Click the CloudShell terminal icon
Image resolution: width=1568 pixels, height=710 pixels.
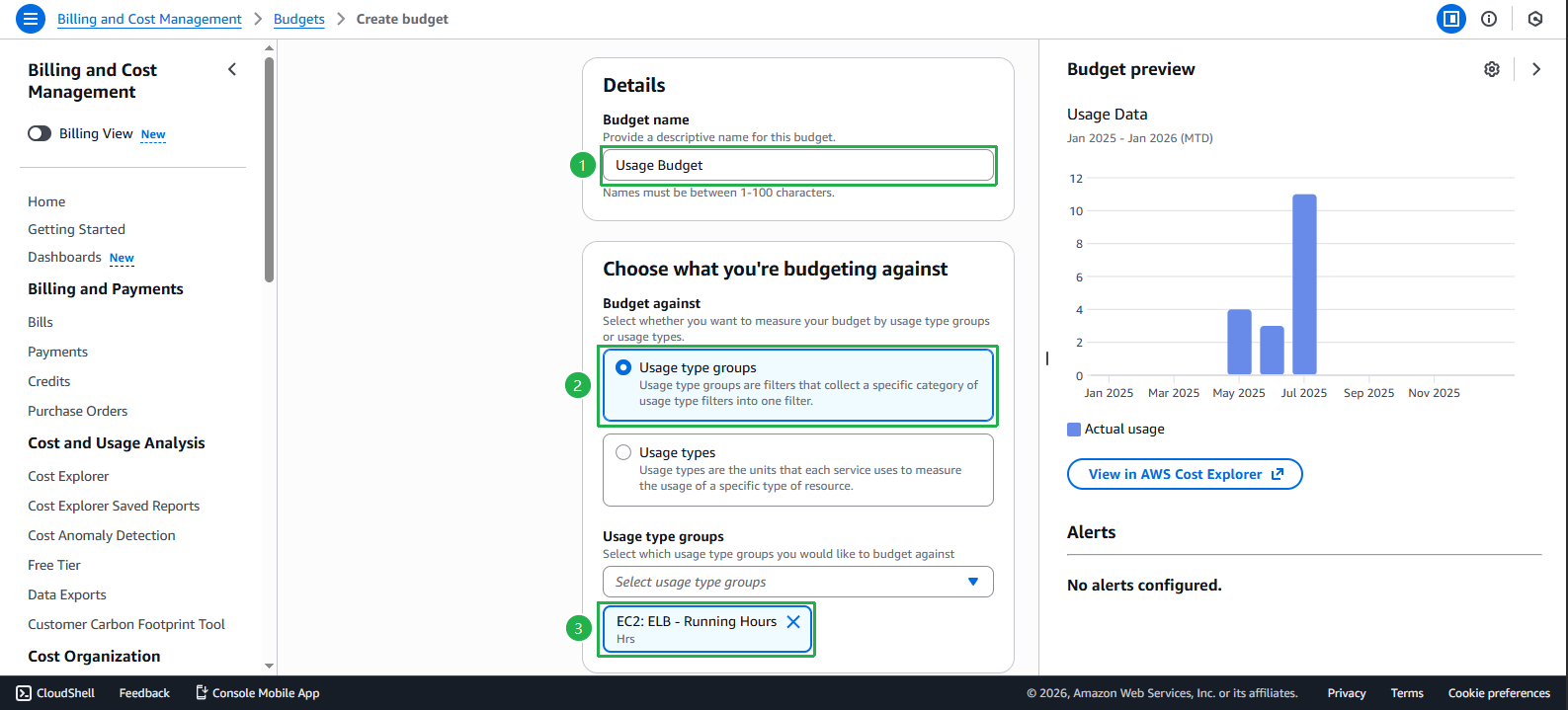click(x=25, y=693)
